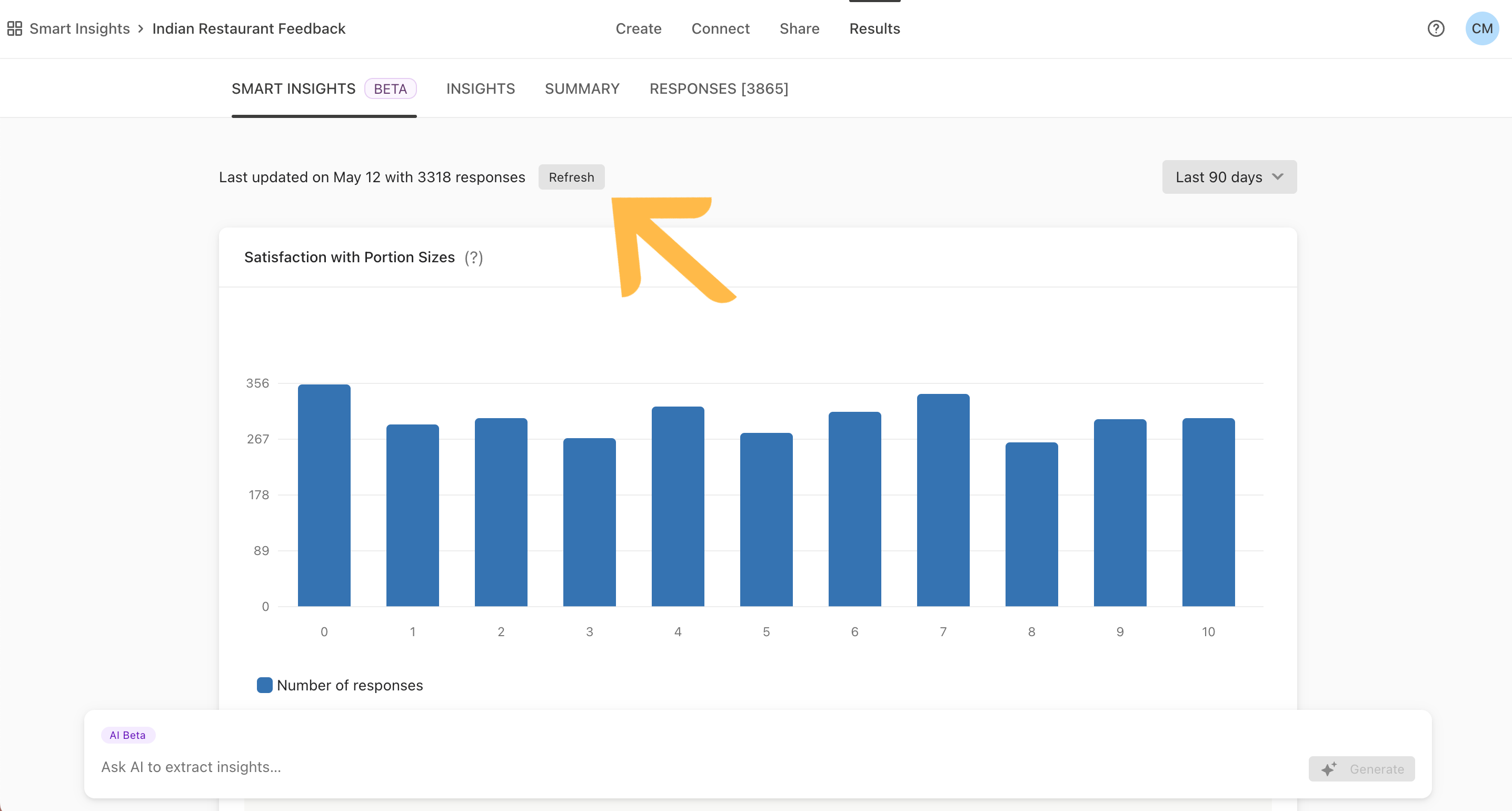Screen dimensions: 1512x811
Task: Click the bar for rating 5
Action: [767, 519]
